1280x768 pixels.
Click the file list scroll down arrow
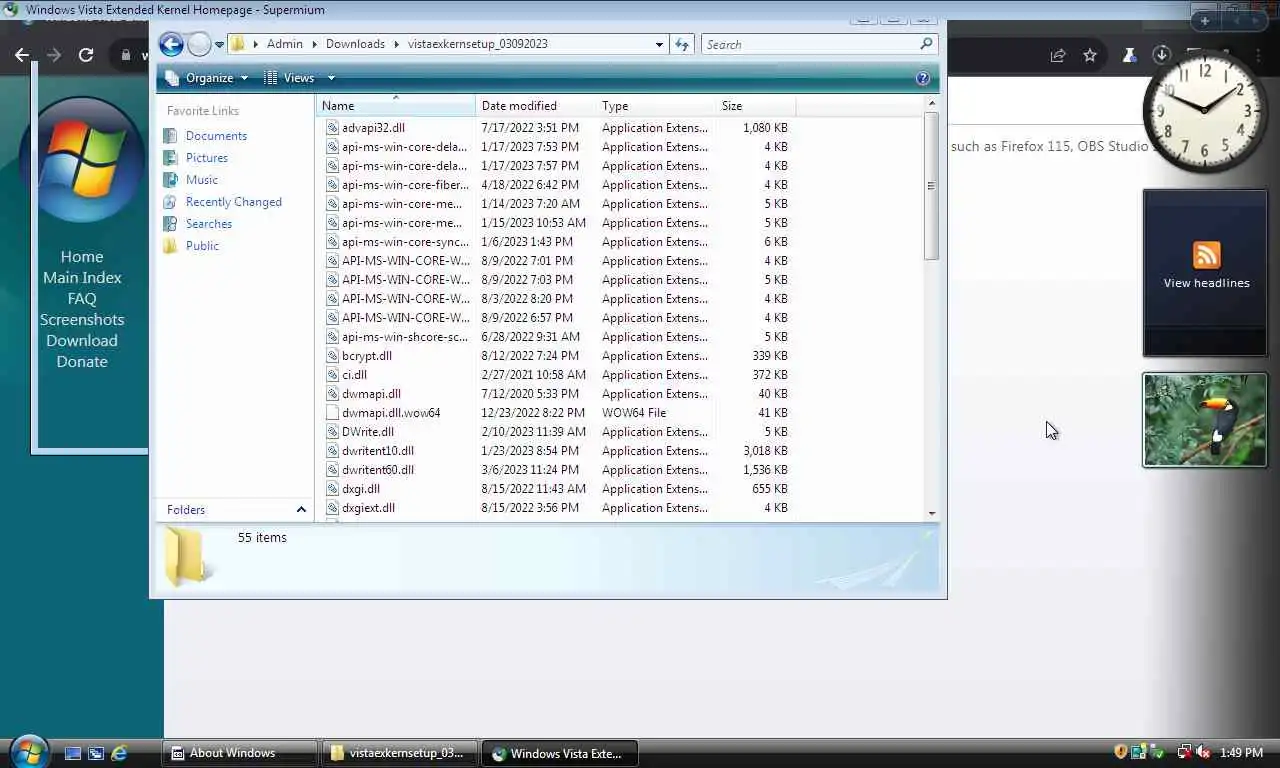pos(932,513)
